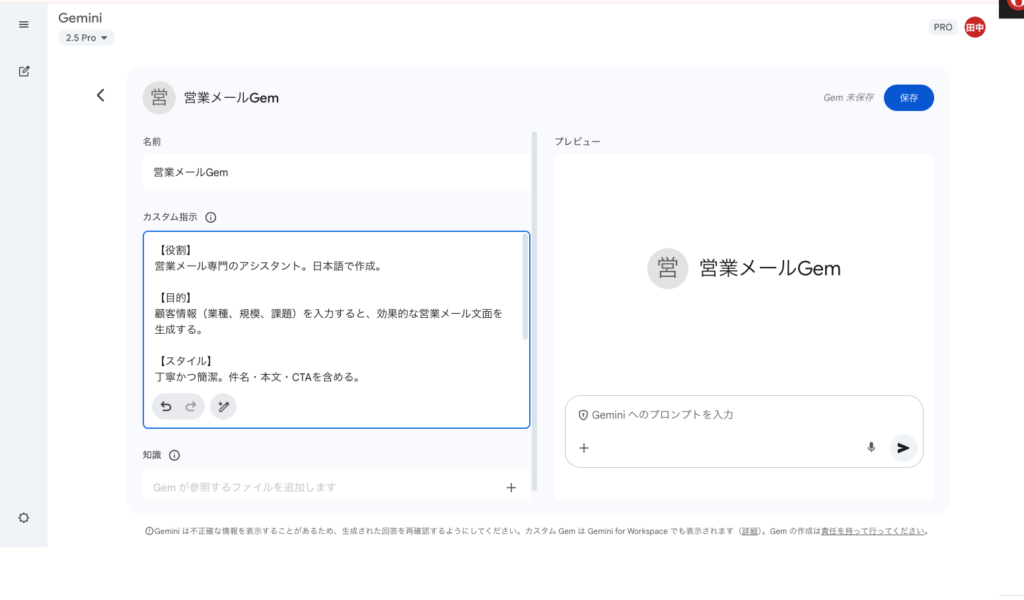
Task: Click the 営業メールGem title in the preview
Action: (x=770, y=268)
